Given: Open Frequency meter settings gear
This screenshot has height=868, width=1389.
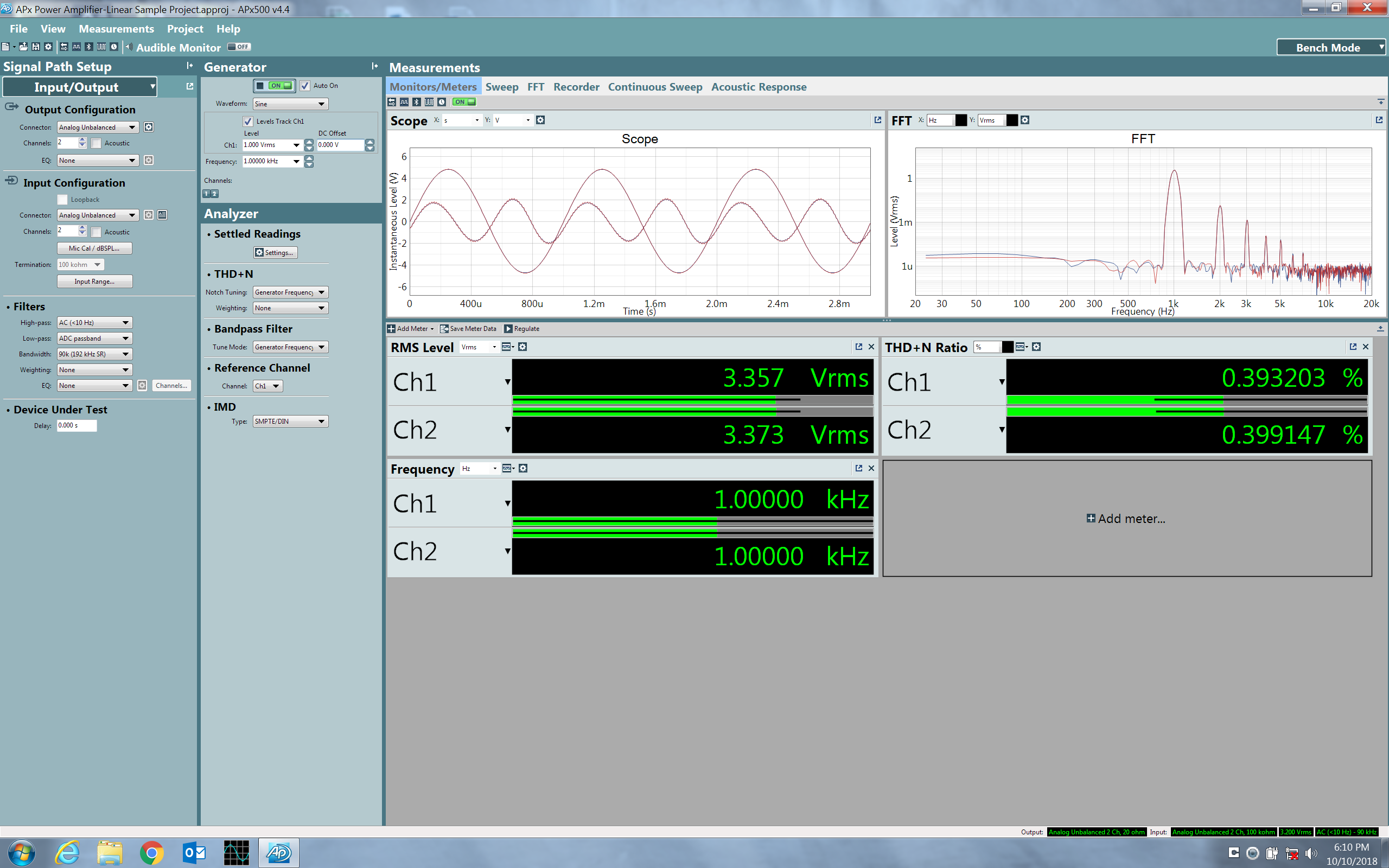Looking at the screenshot, I should (x=523, y=468).
